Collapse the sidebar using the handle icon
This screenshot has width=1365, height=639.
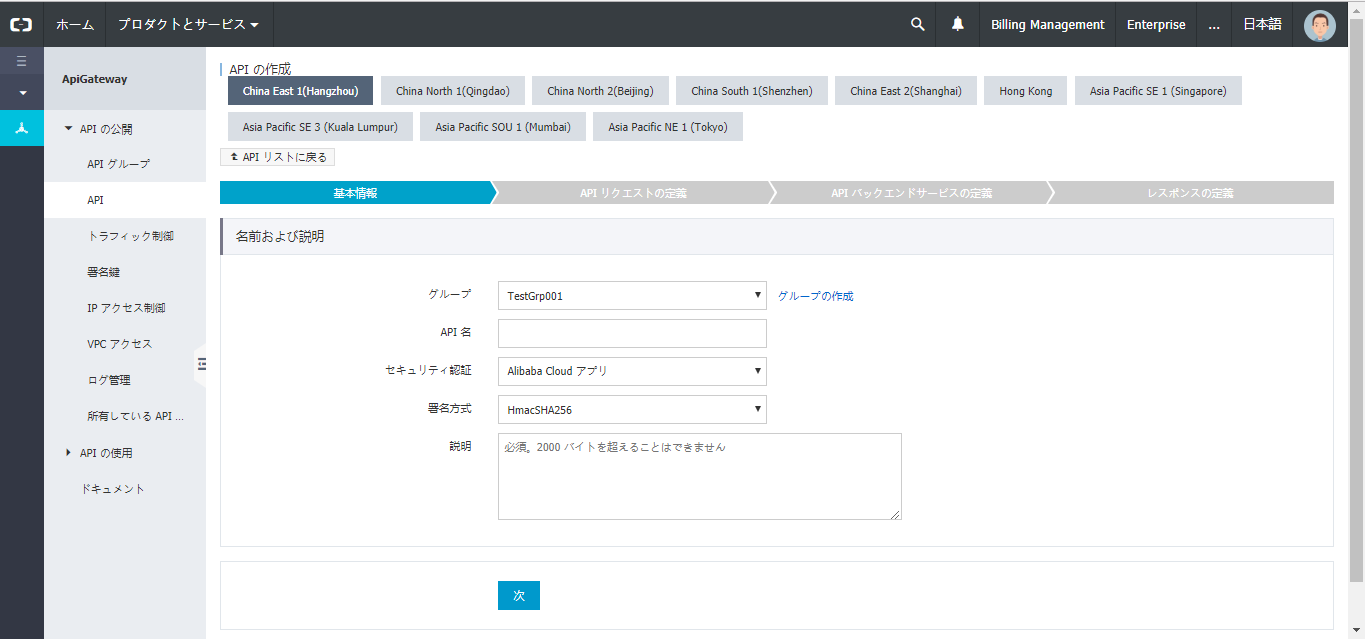201,364
